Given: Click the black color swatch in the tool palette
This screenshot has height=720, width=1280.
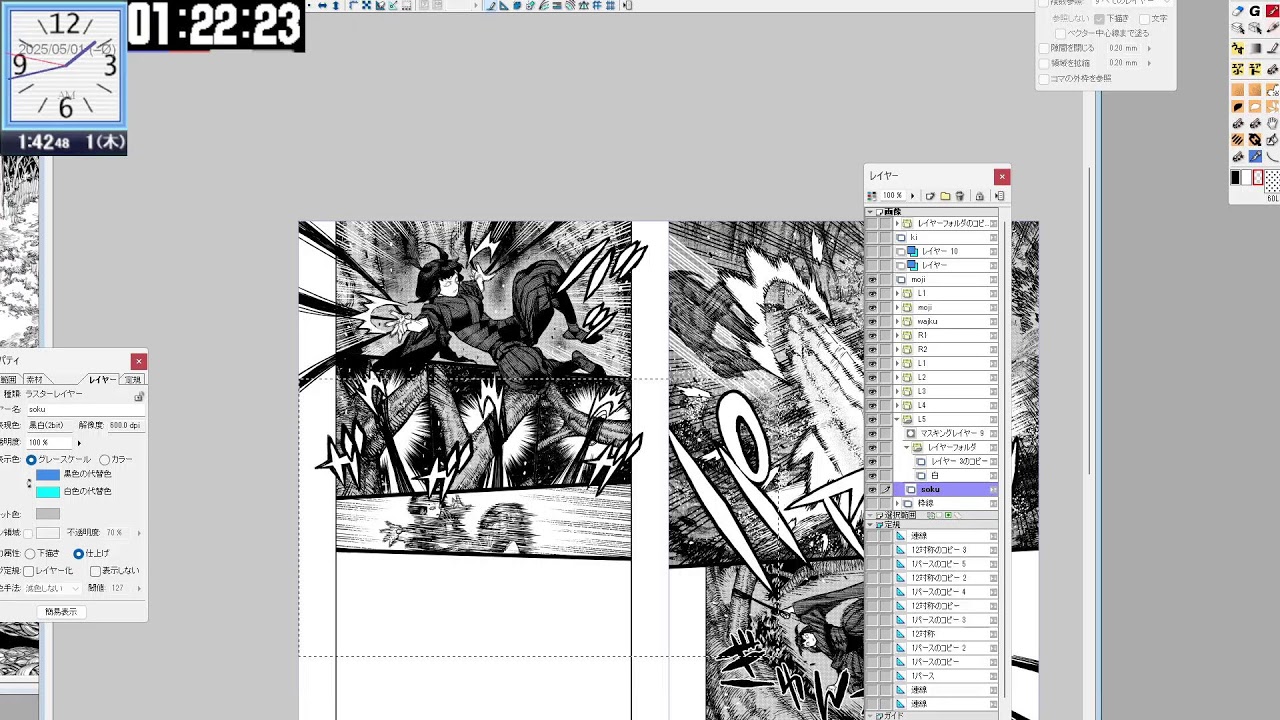Looking at the screenshot, I should click(x=1235, y=178).
